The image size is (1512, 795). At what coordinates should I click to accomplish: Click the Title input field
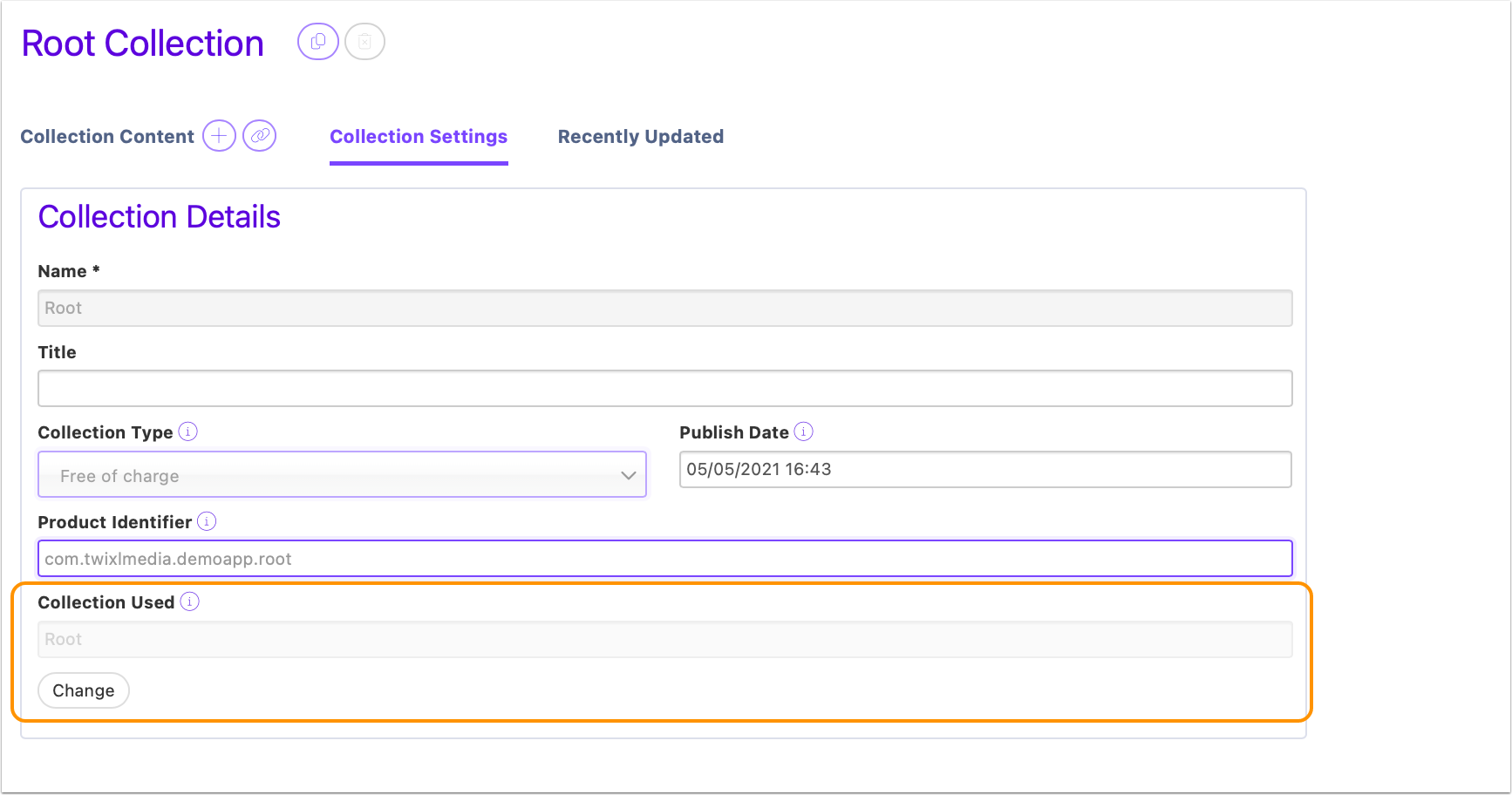(665, 389)
